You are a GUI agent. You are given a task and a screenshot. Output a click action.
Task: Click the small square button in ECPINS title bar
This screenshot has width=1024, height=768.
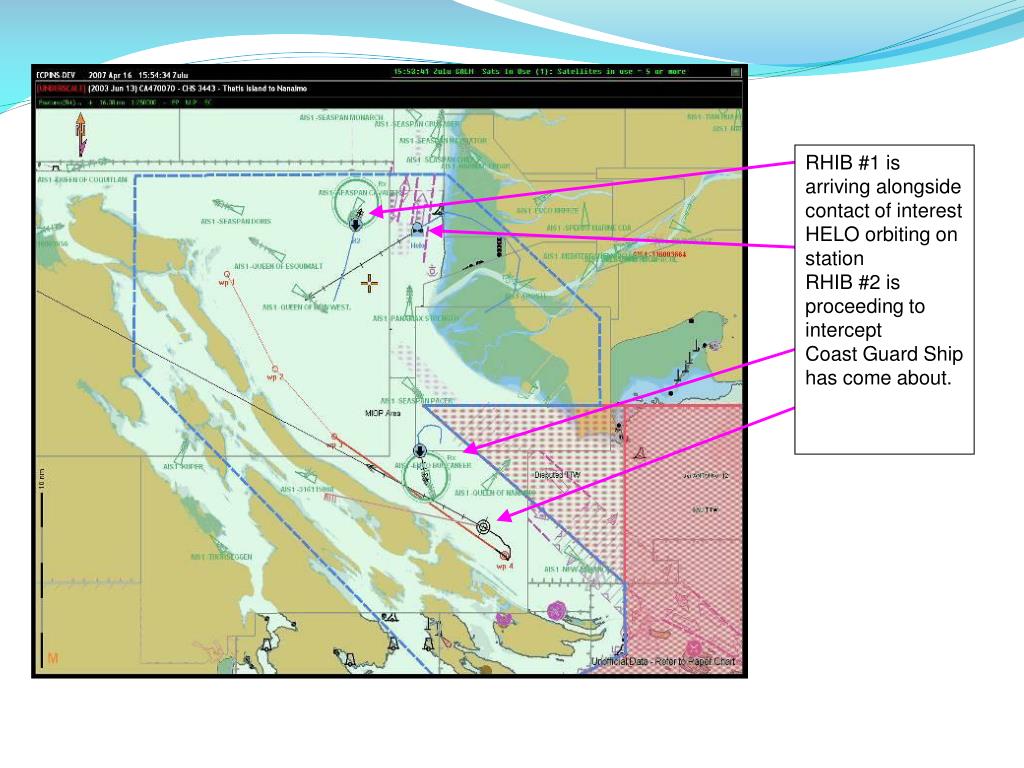[x=736, y=72]
